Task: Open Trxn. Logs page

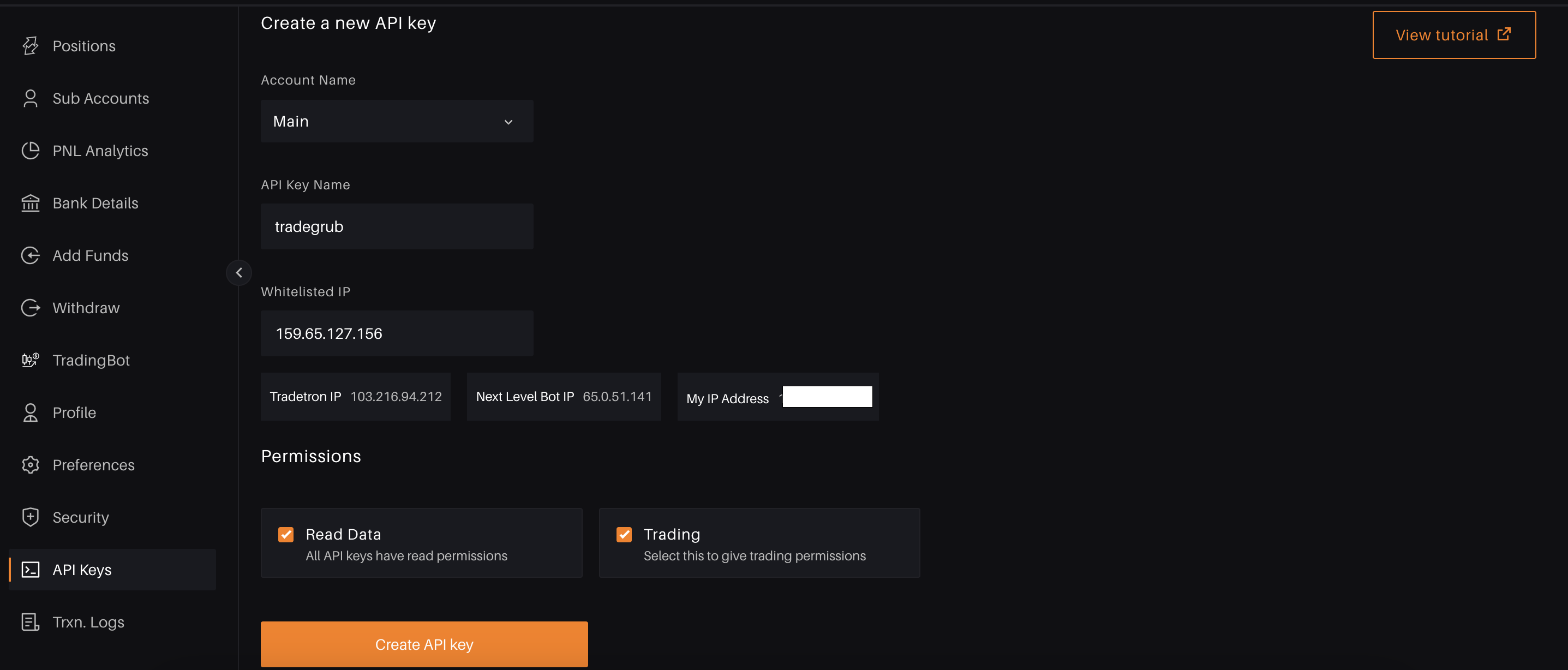Action: point(88,621)
